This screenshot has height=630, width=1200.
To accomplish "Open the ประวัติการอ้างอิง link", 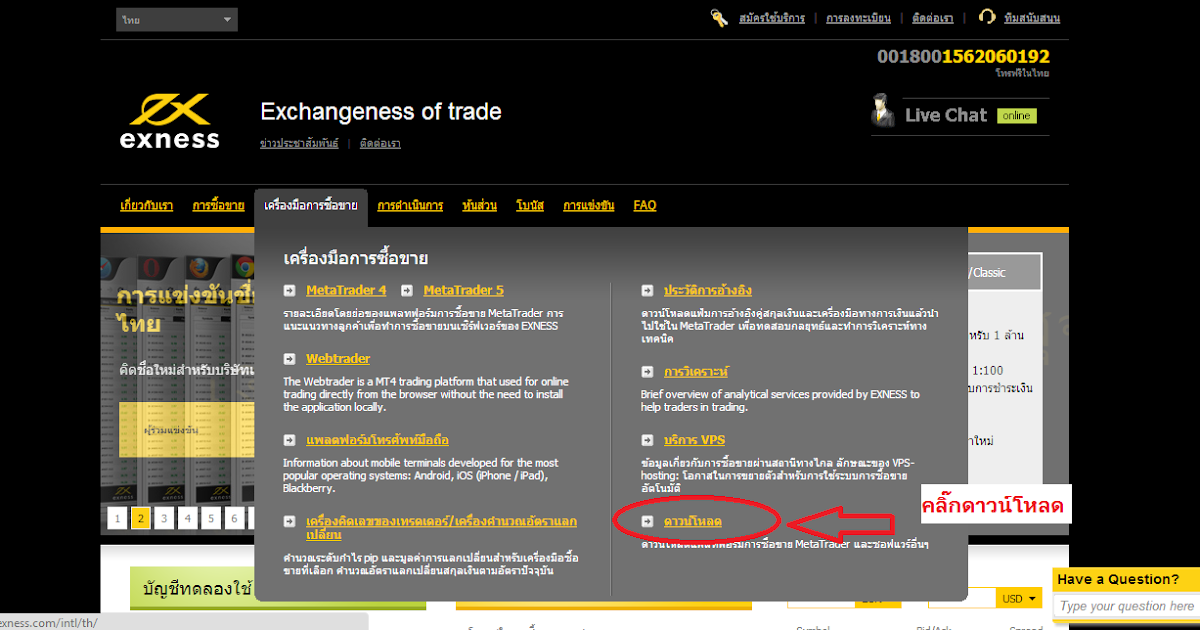I will 708,291.
